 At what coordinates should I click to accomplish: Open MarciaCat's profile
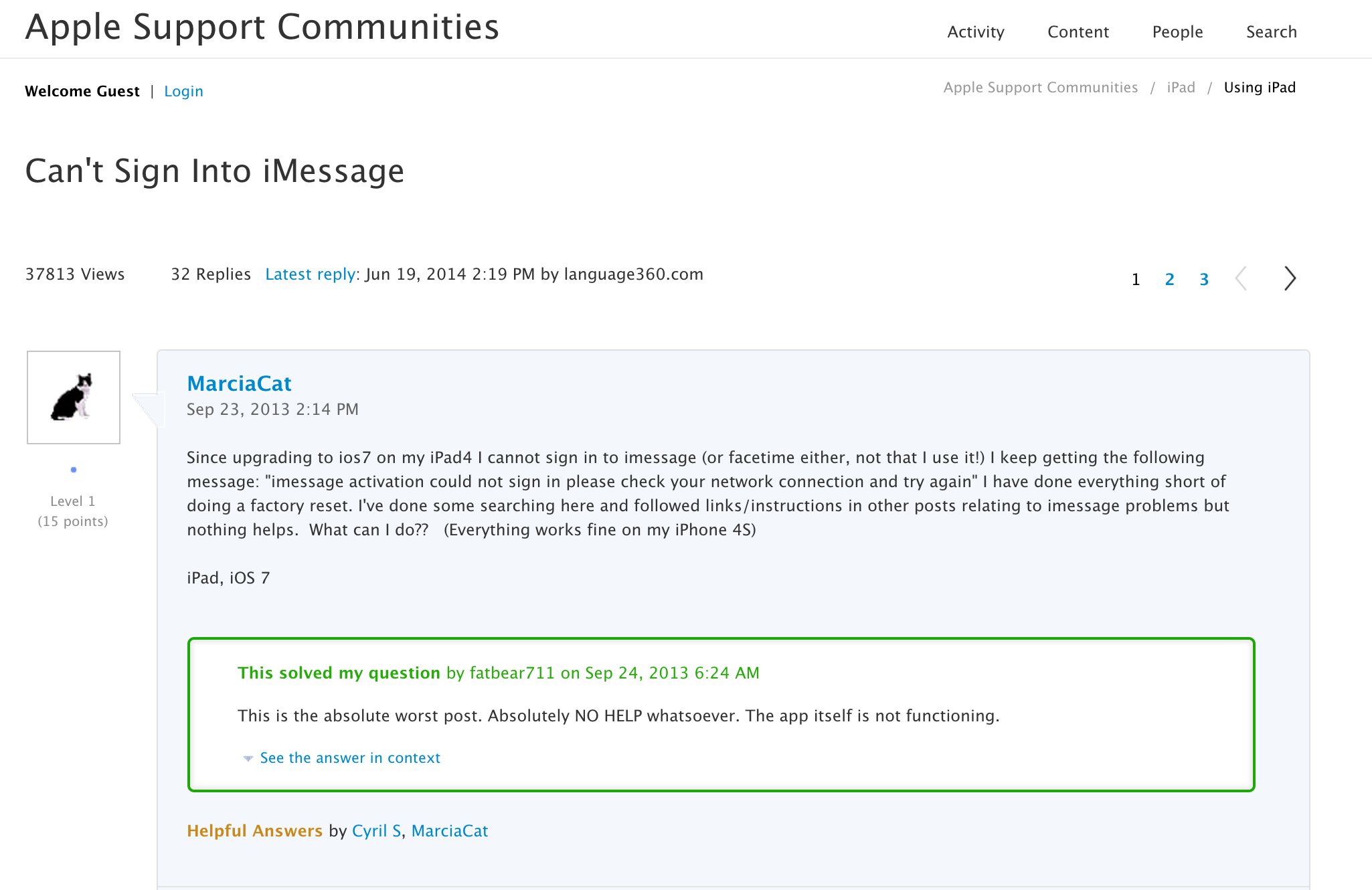[239, 383]
